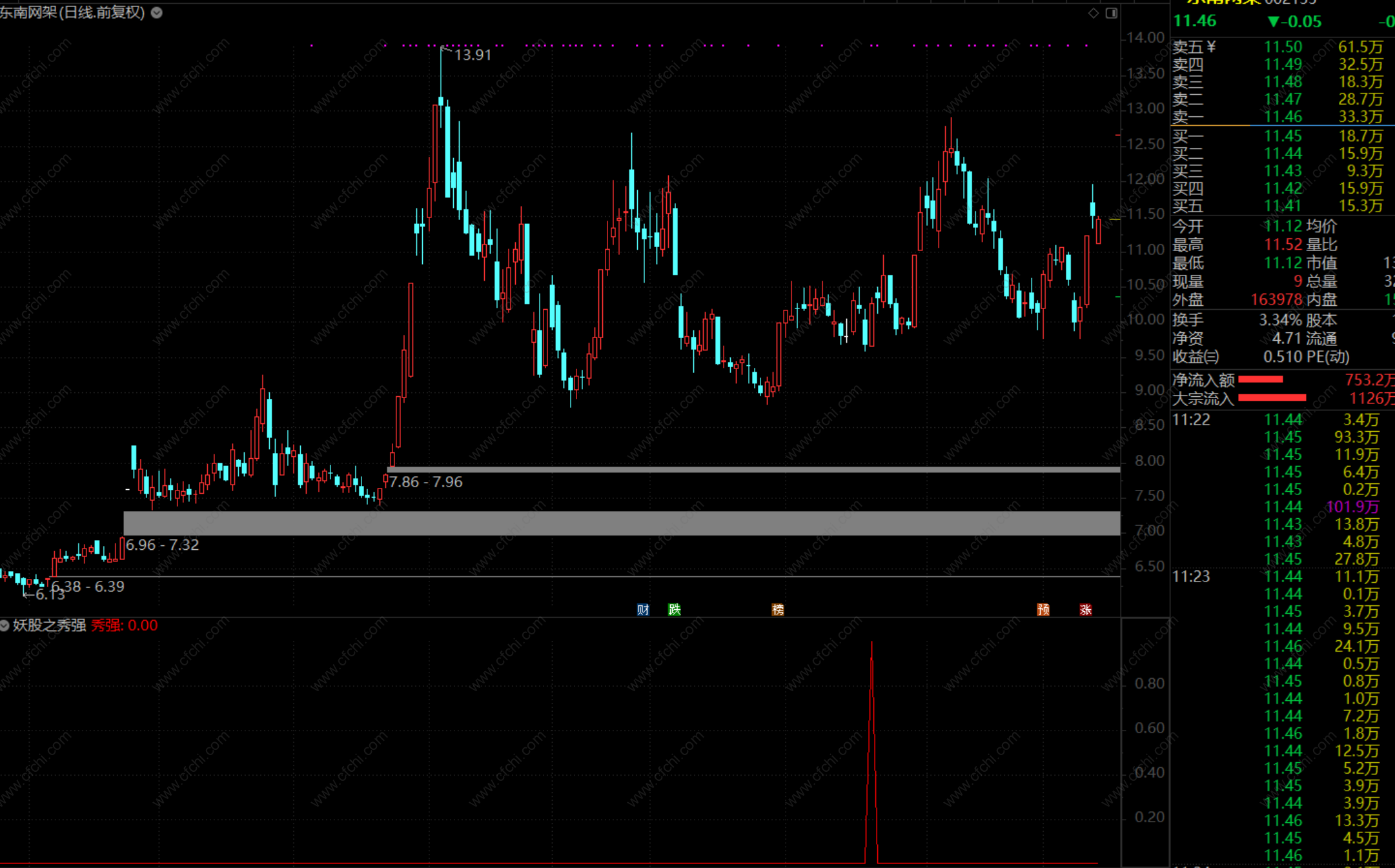The image size is (1395, 868).
Task: Click the orange 预 forecast marker
Action: tap(1043, 610)
